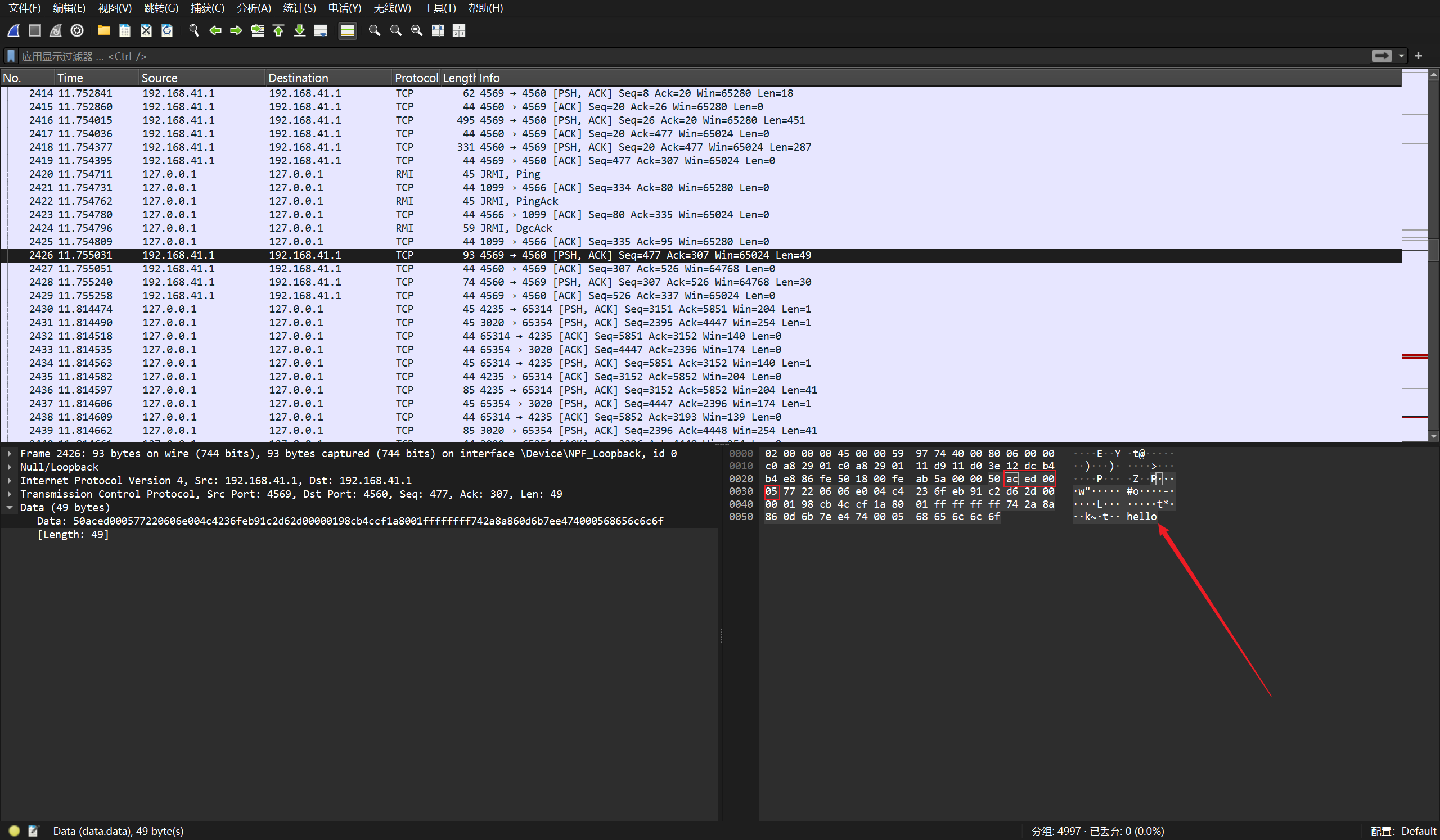The height and width of the screenshot is (840, 1440).
Task: Open the 统计(S) menu
Action: (x=299, y=8)
